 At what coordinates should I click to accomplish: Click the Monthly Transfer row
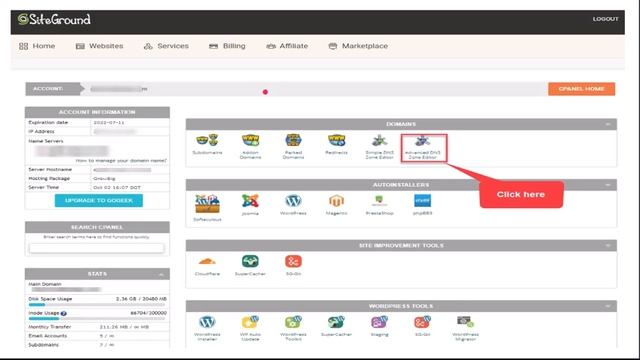pos(97,327)
